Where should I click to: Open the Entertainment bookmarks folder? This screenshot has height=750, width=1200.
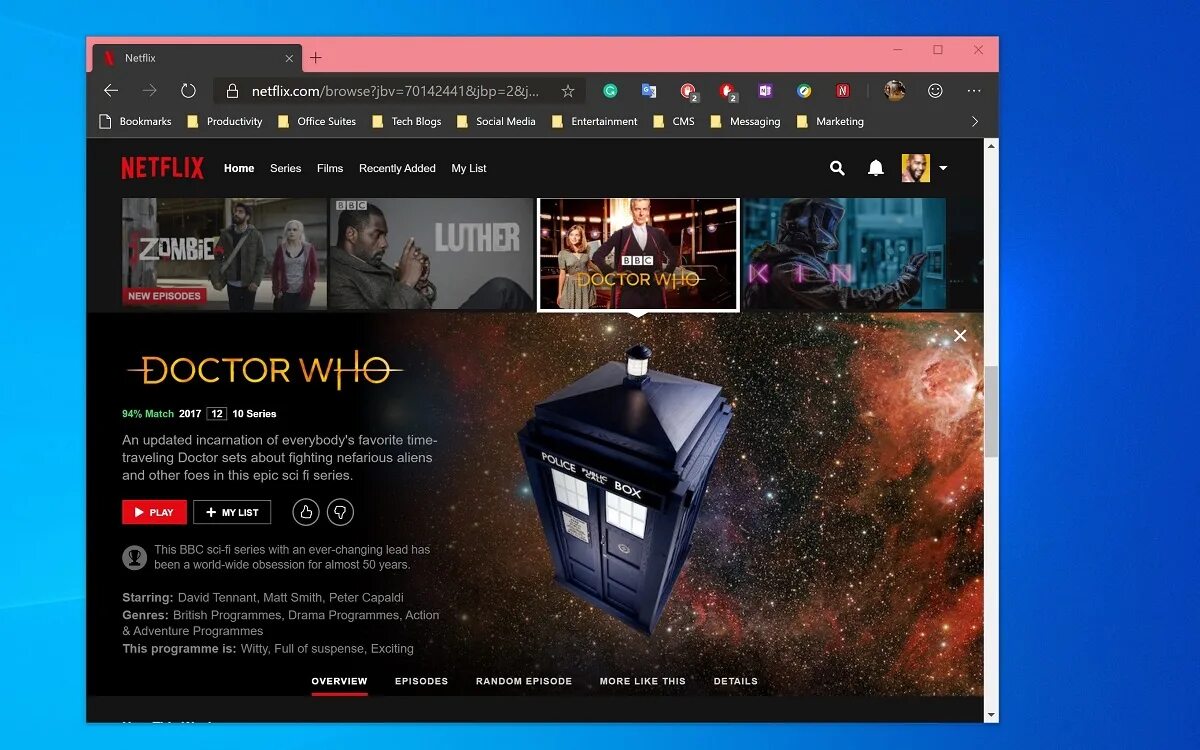[x=594, y=122]
